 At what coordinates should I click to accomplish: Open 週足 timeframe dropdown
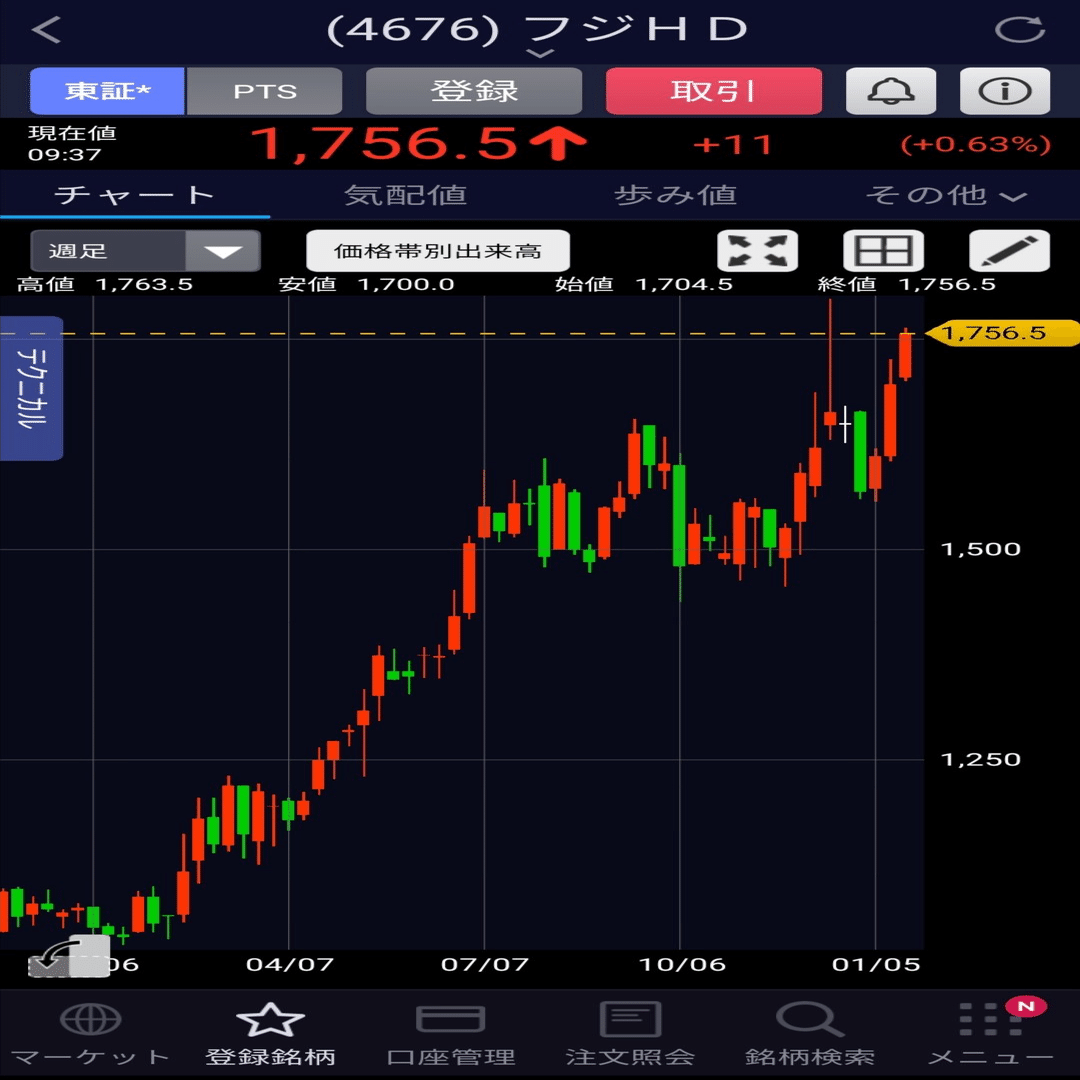pos(145,251)
